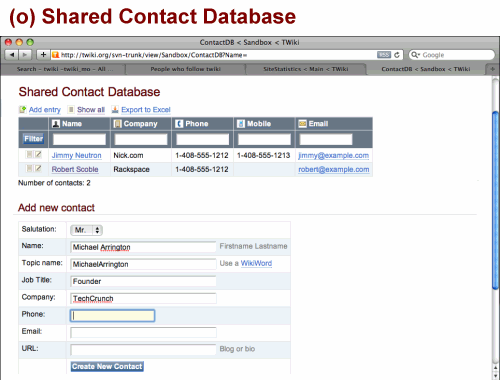Image resolution: width=500 pixels, height=380 pixels.
Task: Click the WikiWord help link
Action: 256,263
